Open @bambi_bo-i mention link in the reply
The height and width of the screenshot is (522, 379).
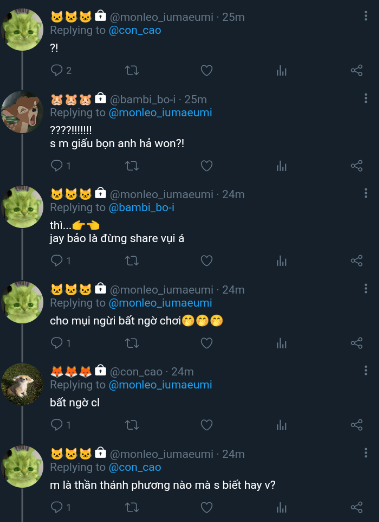point(141,208)
